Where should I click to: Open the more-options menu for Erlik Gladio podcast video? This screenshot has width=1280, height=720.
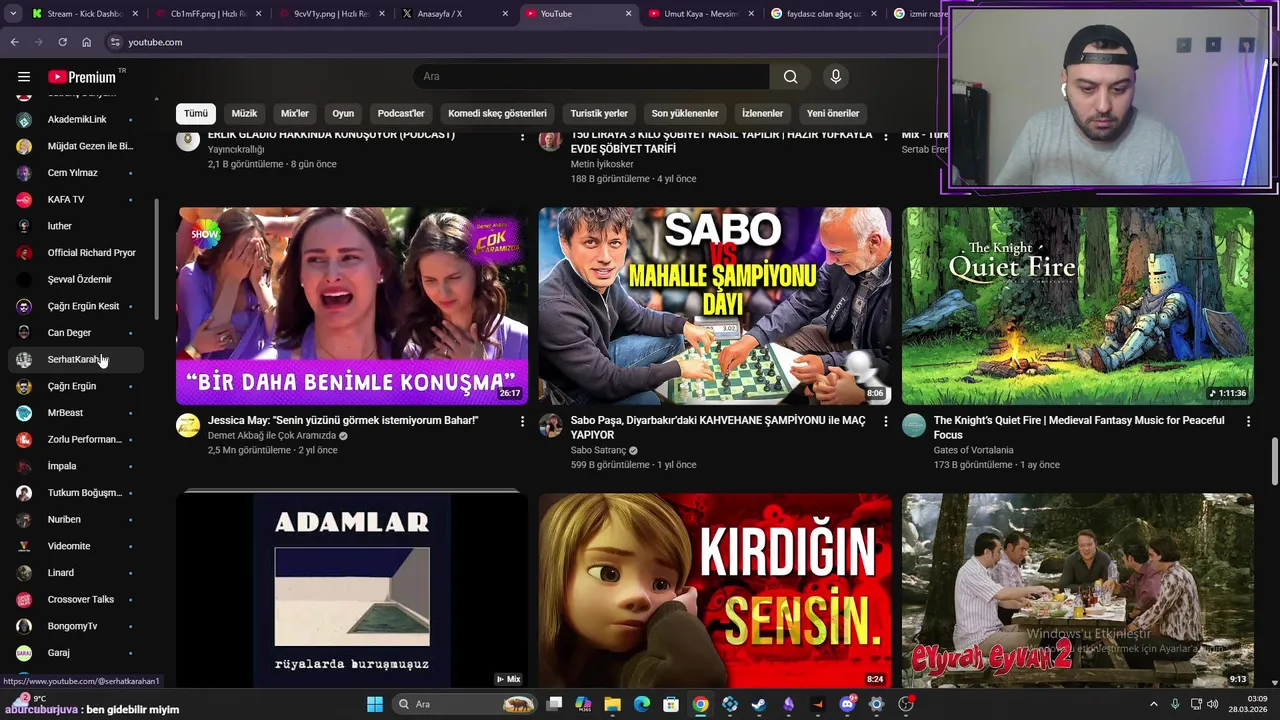[522, 136]
